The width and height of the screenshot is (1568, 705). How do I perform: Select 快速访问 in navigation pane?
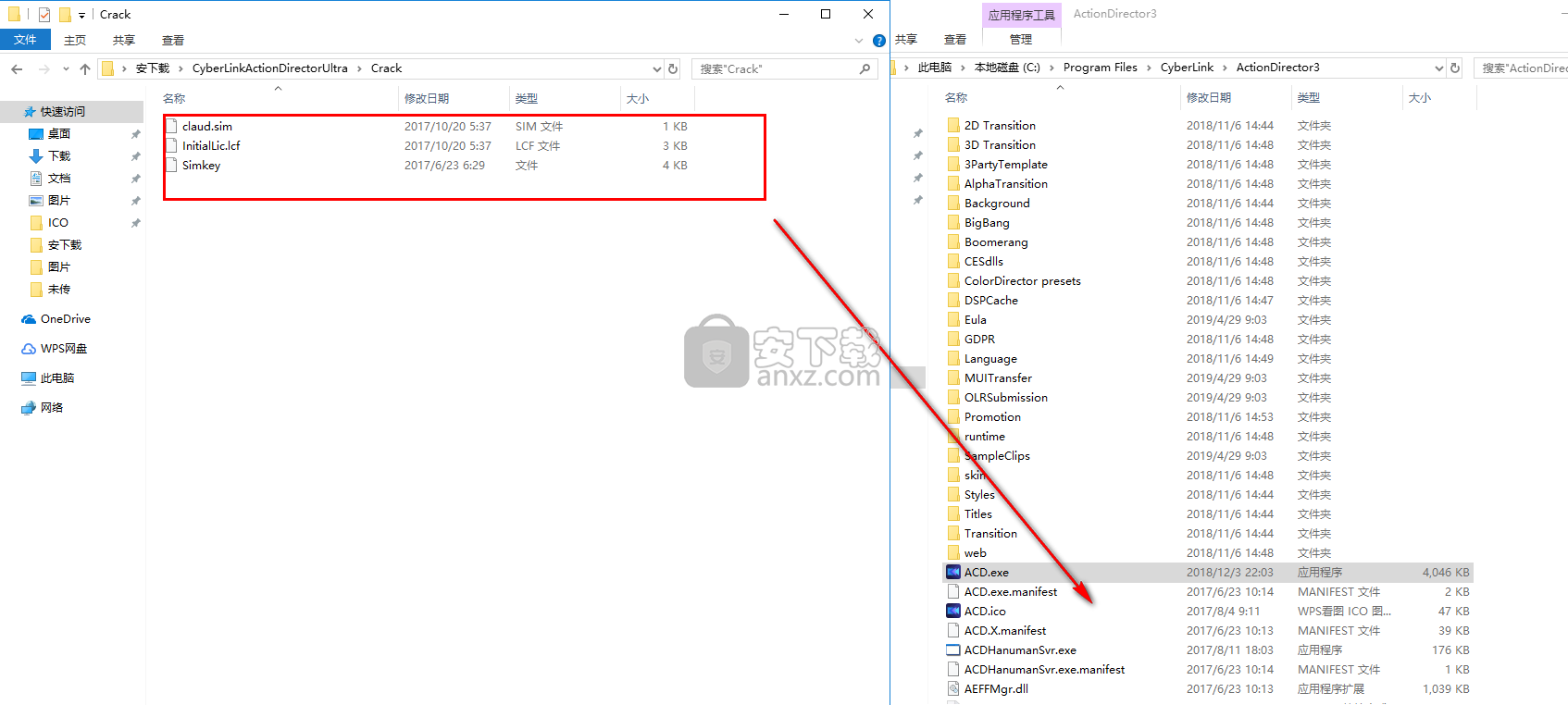coord(63,112)
